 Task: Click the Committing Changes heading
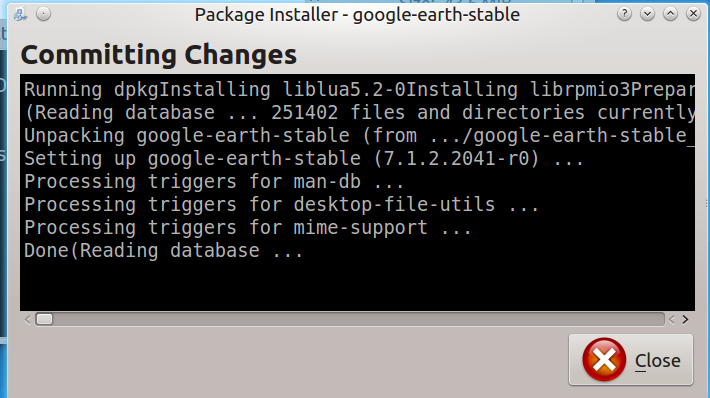[158, 55]
